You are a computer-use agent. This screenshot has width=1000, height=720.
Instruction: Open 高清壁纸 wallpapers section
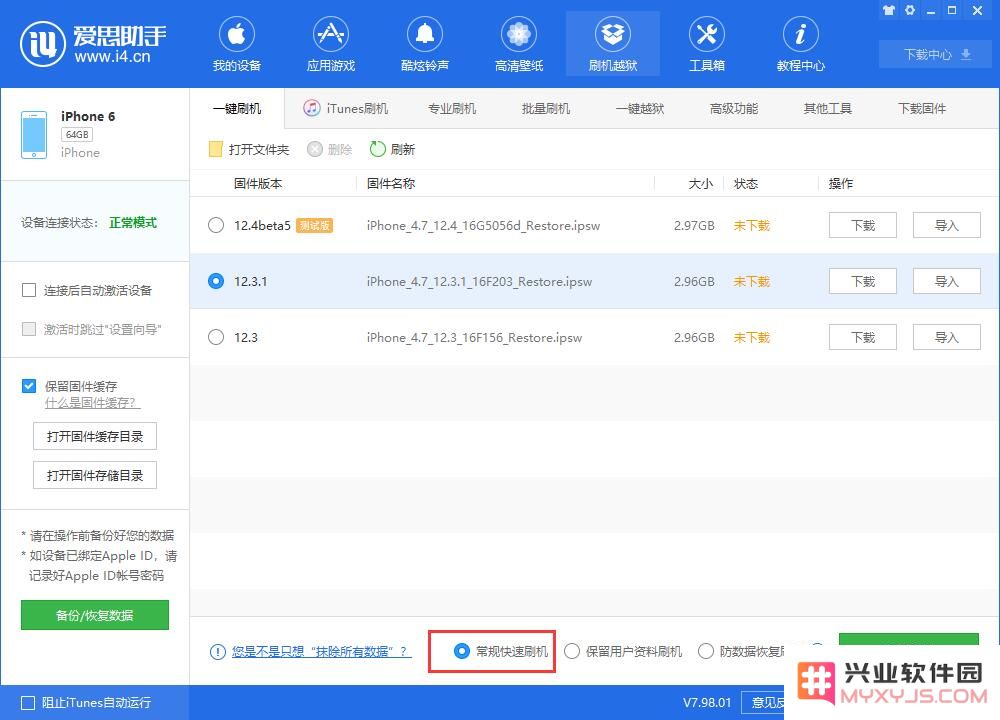[518, 44]
